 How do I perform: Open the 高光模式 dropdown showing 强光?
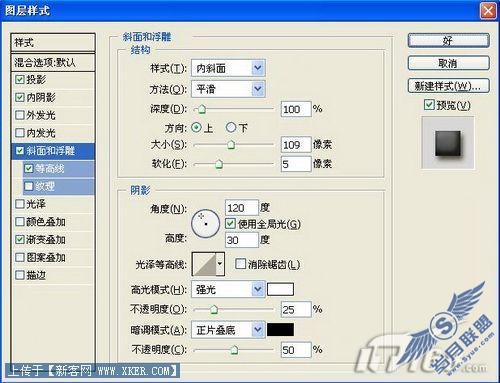228,289
